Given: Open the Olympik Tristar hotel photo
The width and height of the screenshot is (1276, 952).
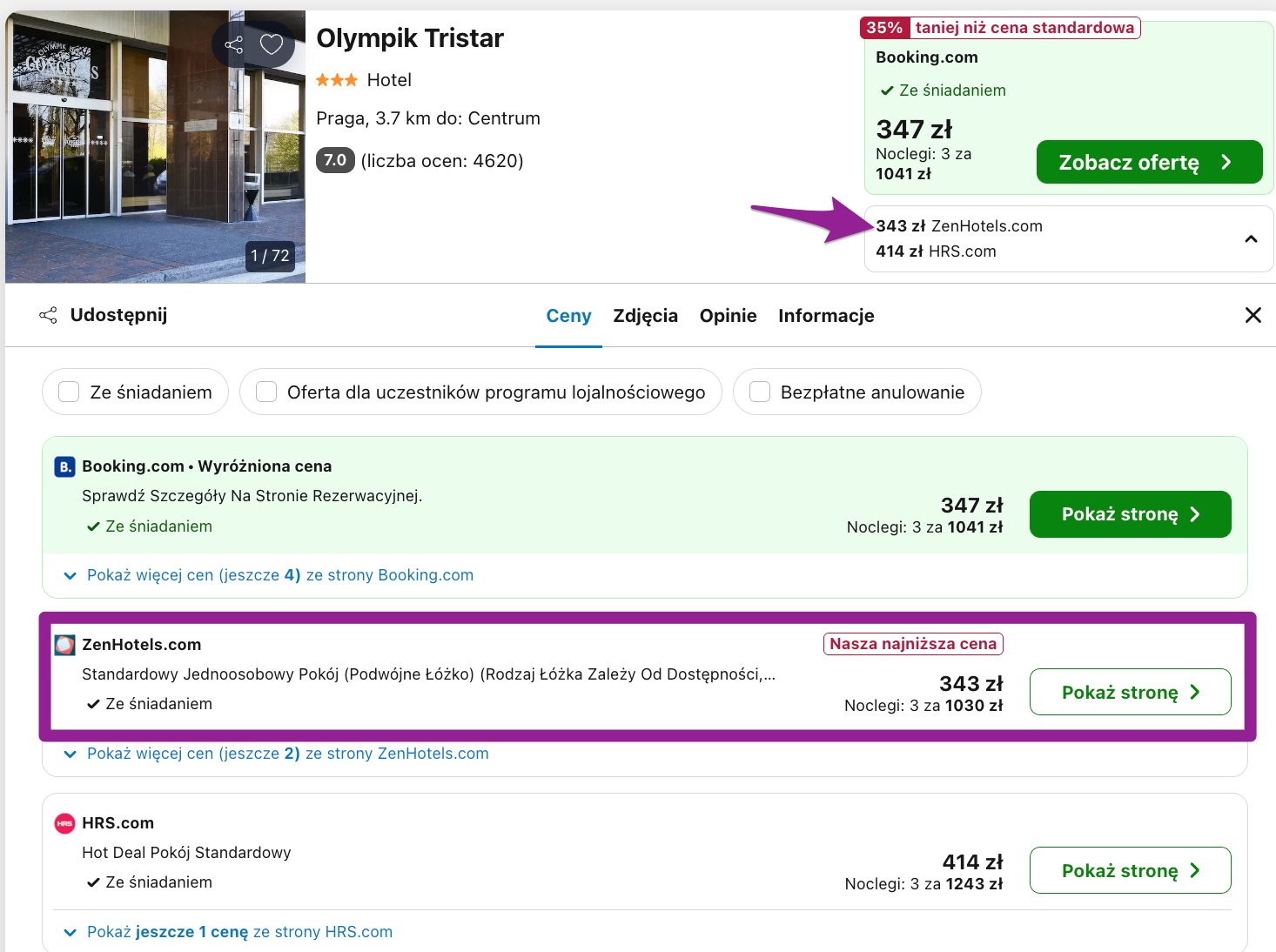Looking at the screenshot, I should point(155,146).
